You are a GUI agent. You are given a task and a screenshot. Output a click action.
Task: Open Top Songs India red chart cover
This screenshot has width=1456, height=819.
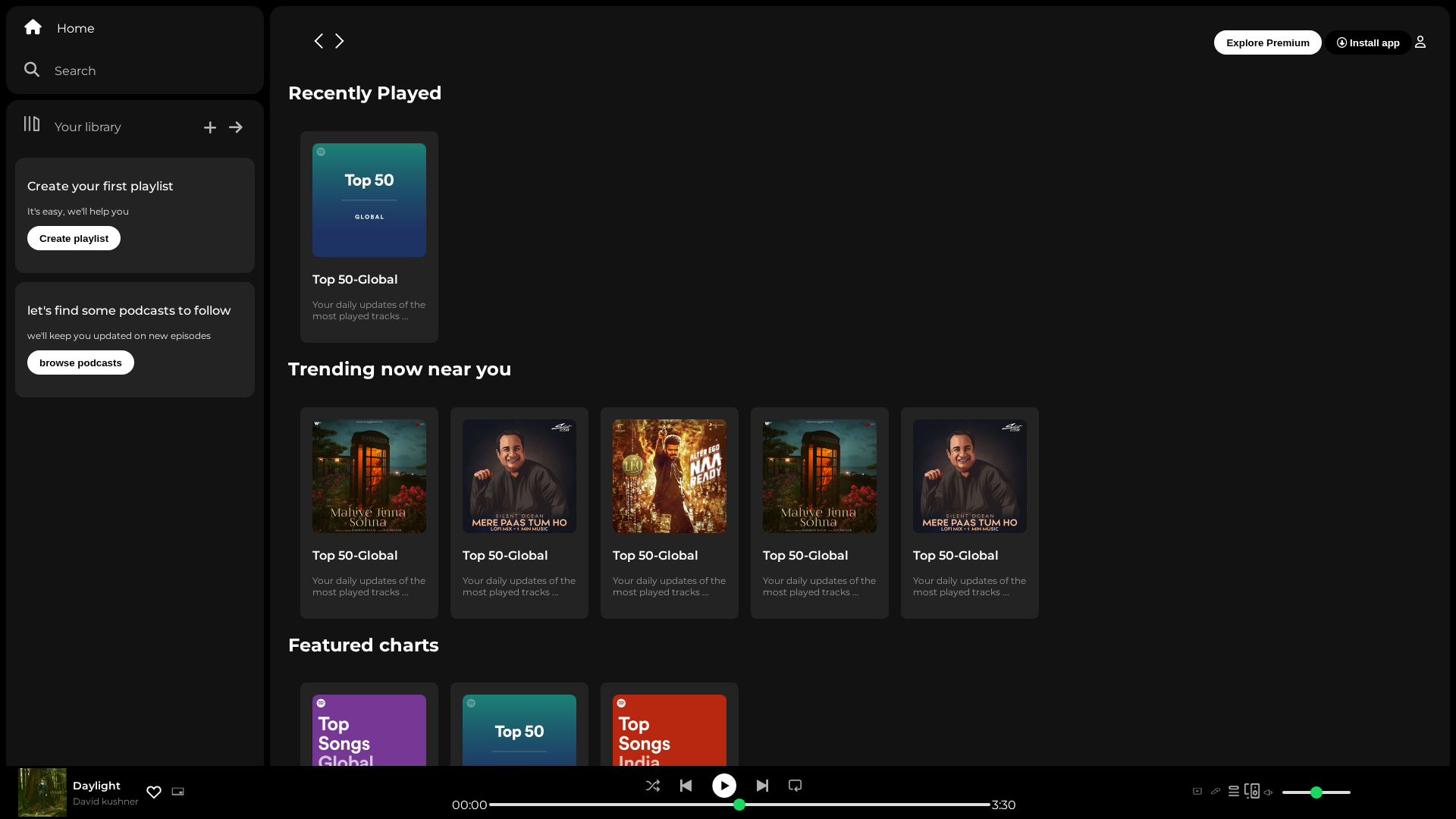pyautogui.click(x=670, y=730)
